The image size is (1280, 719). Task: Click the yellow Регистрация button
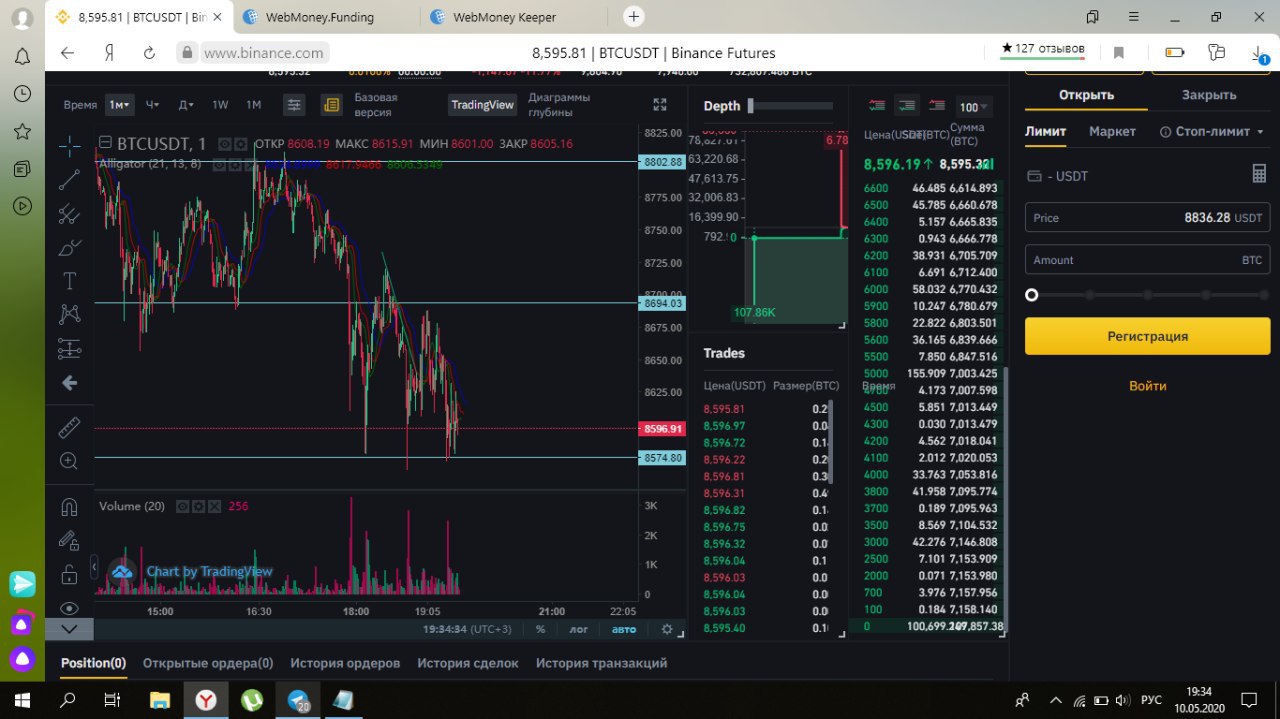point(1148,336)
